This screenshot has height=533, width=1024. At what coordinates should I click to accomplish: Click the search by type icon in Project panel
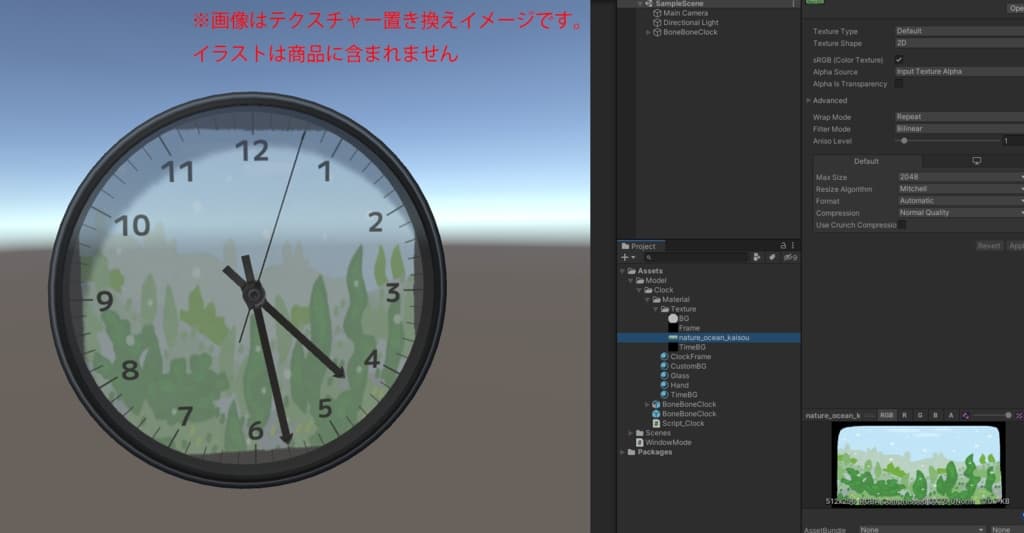[756, 257]
